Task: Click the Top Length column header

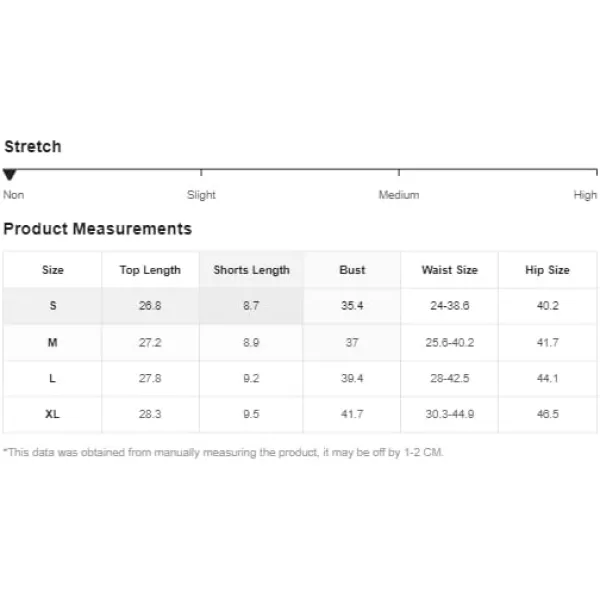Action: point(150,270)
